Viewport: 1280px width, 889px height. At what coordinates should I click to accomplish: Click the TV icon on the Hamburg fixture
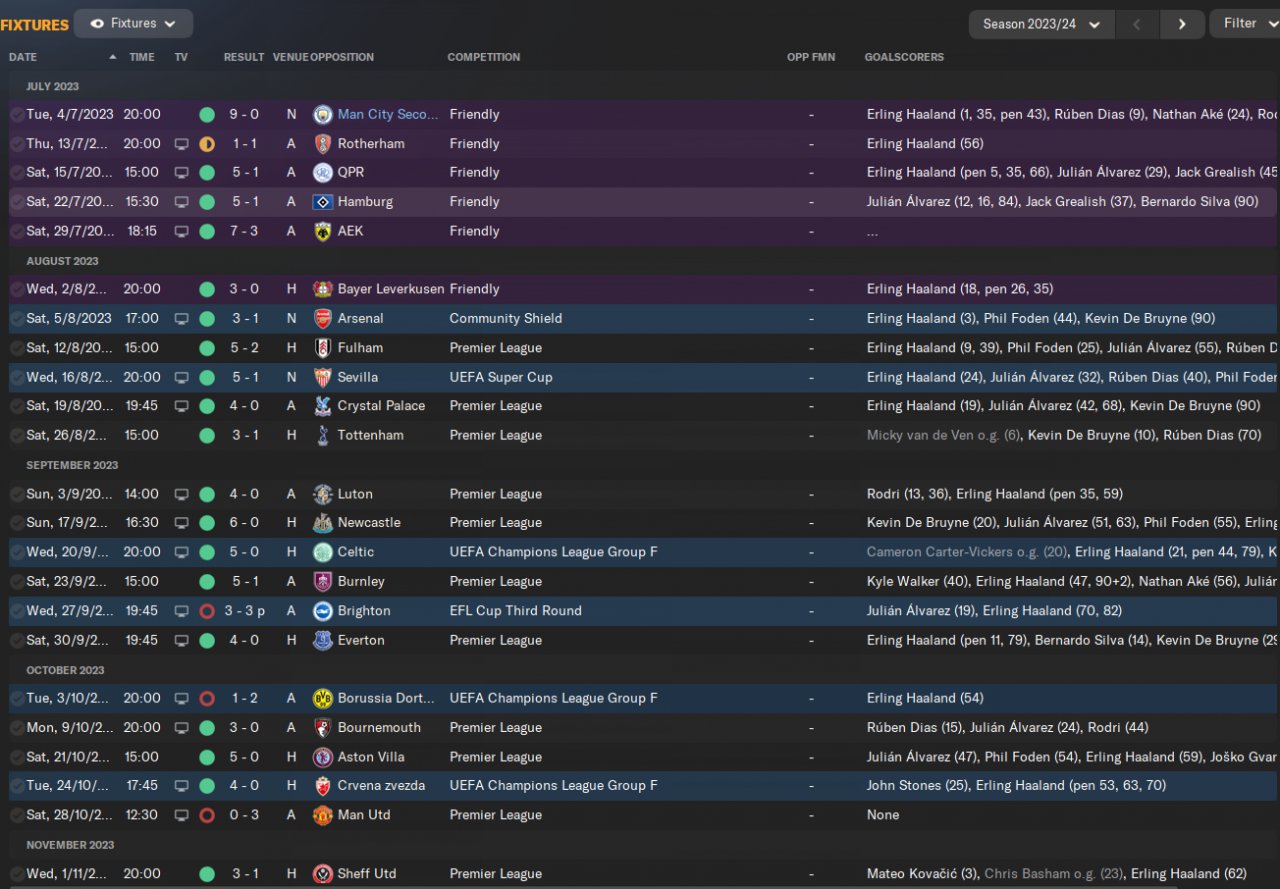(x=181, y=202)
